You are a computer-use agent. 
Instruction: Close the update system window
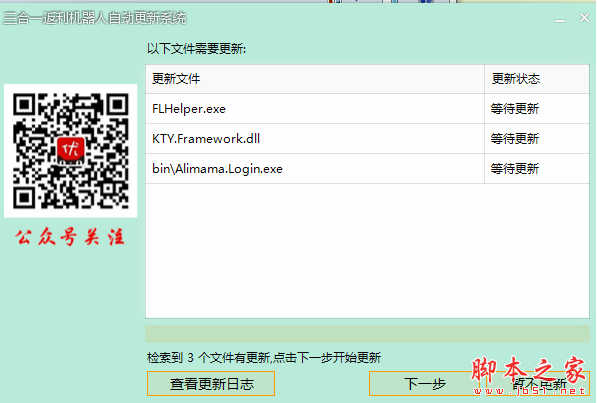(x=584, y=18)
